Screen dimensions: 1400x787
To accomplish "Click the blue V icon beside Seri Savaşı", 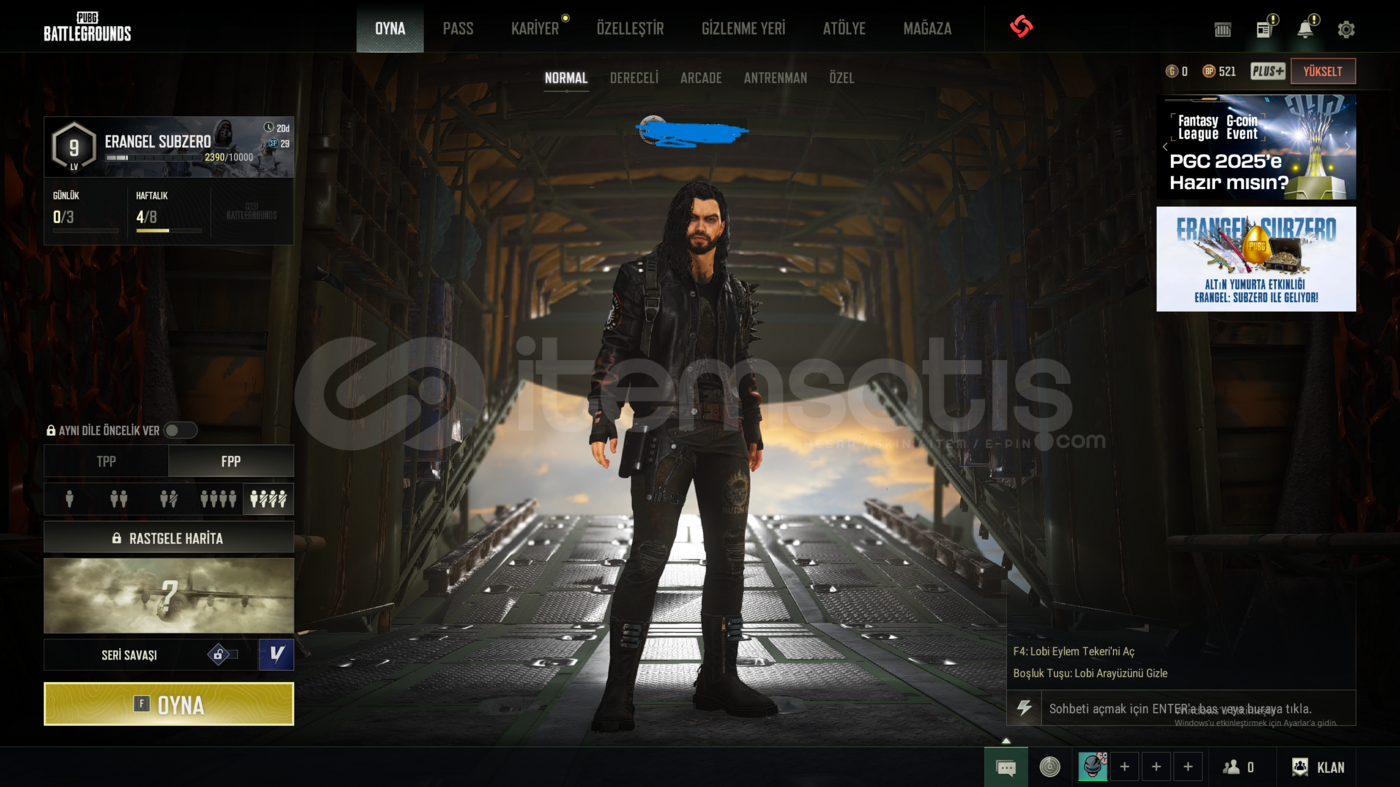I will click(x=276, y=655).
